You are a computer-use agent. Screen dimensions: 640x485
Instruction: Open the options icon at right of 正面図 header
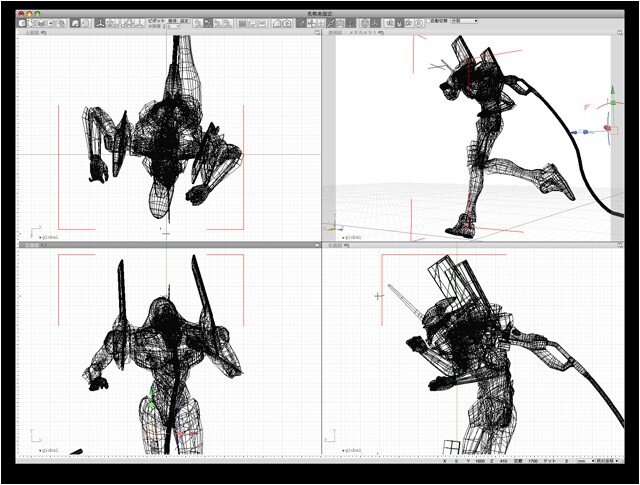click(317, 245)
